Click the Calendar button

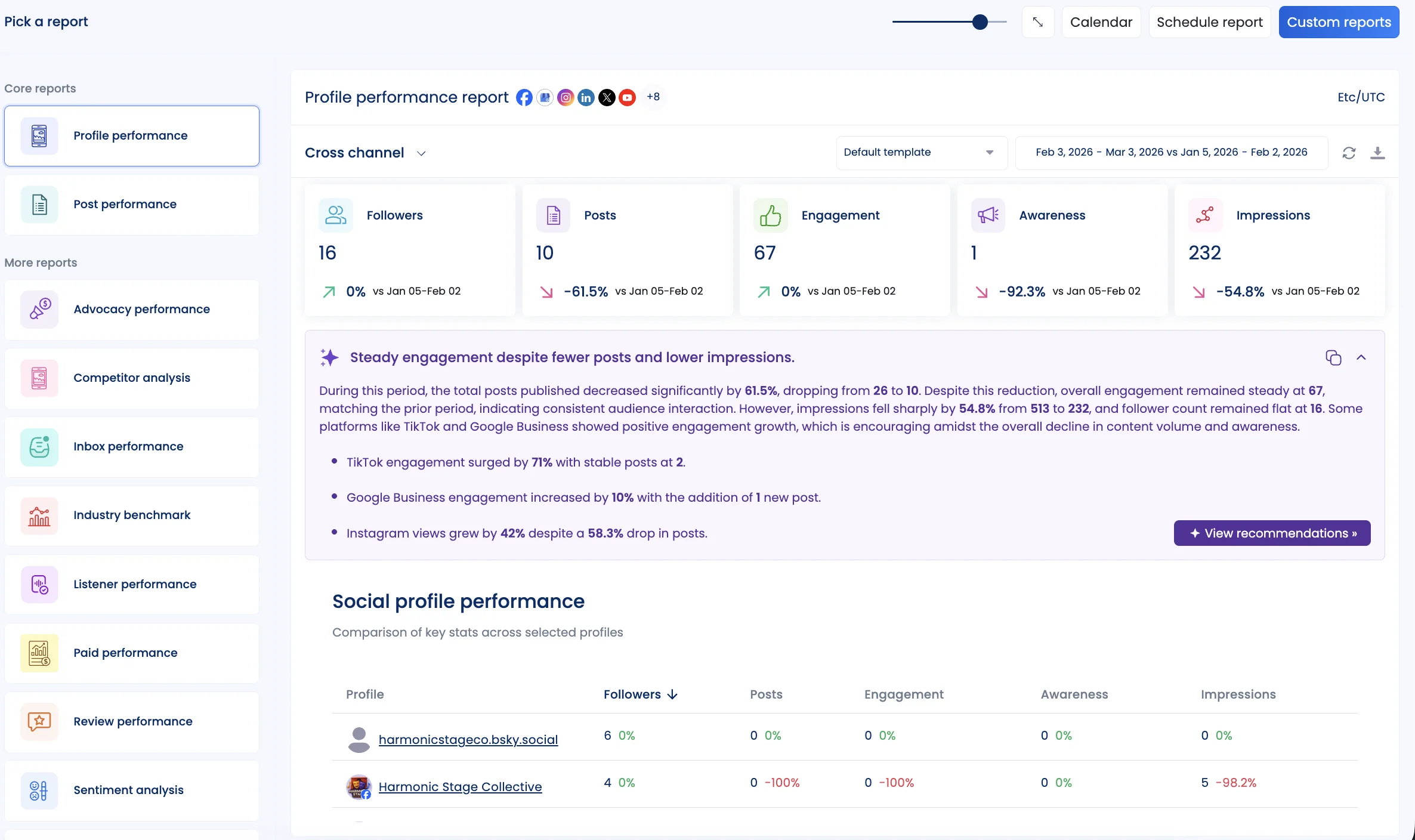pyautogui.click(x=1101, y=22)
